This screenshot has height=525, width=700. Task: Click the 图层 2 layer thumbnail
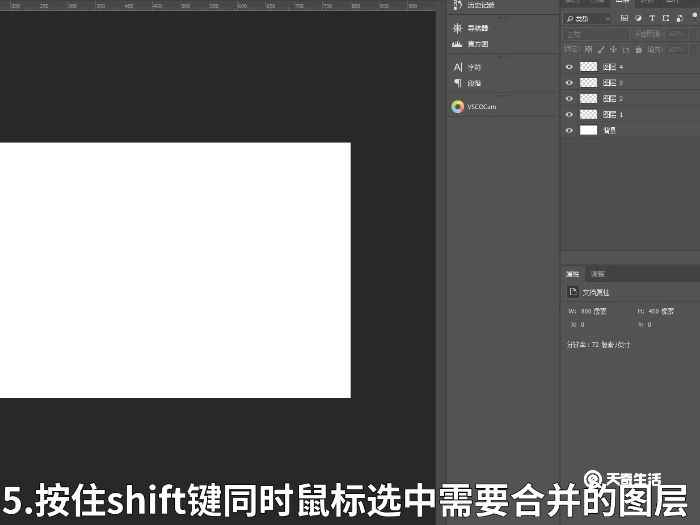(x=588, y=99)
